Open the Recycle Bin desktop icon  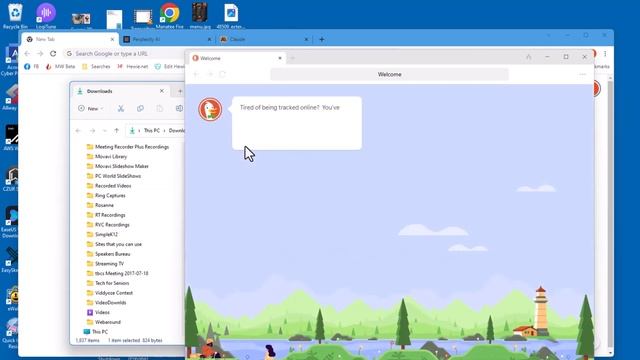(15, 16)
